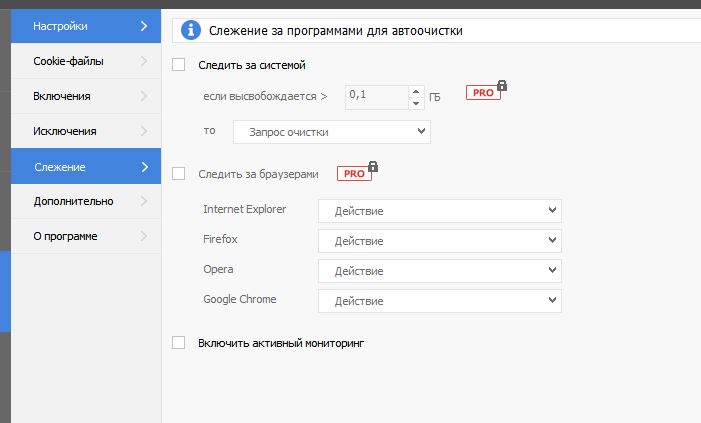Increase the freed space value with up arrow
The height and width of the screenshot is (423, 701).
point(416,91)
